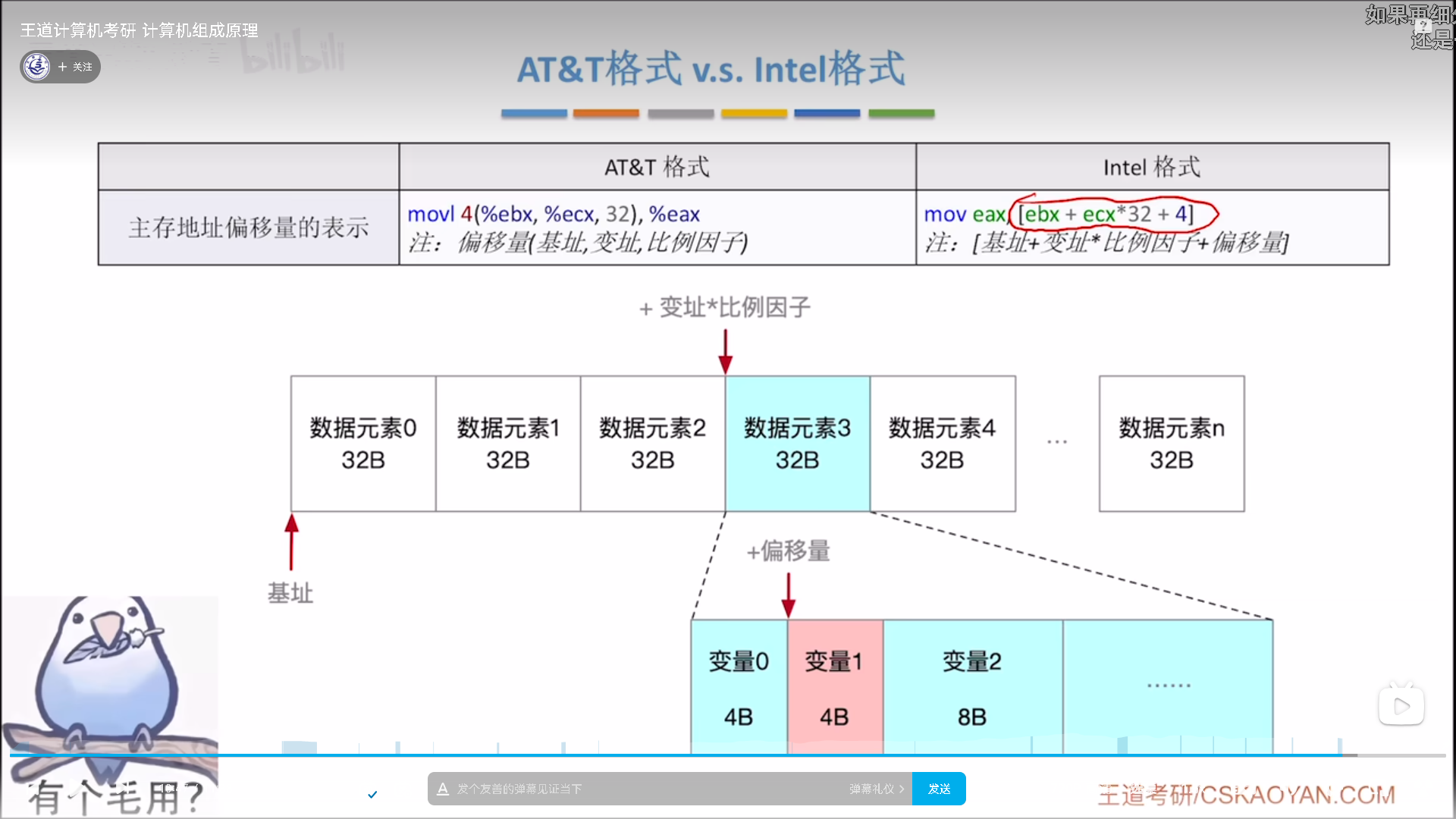Follow the uploader with +关注 button
The image size is (1456, 819).
(x=75, y=67)
